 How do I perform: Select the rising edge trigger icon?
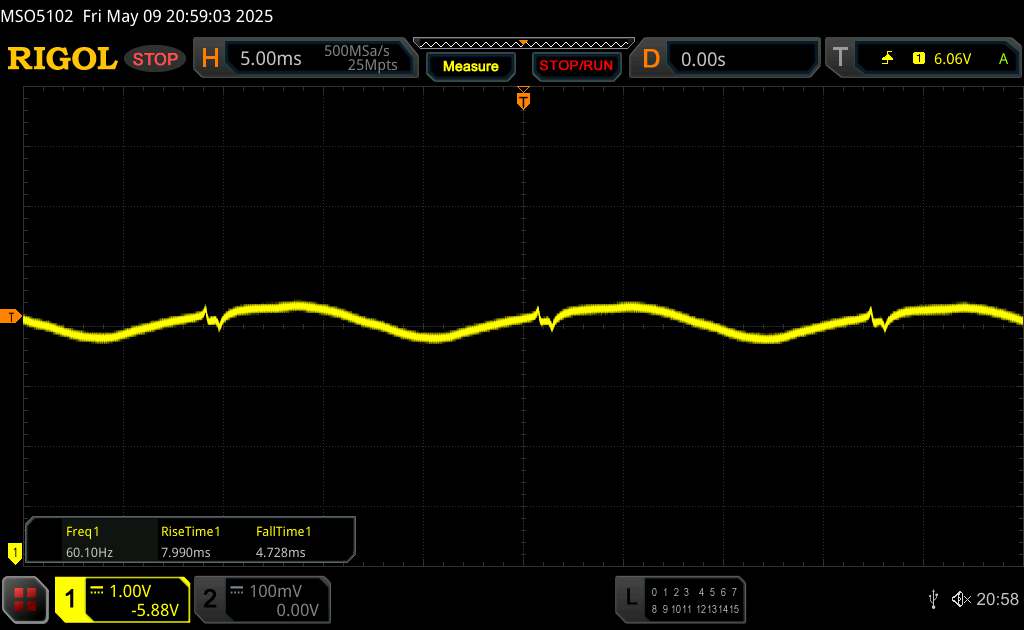coord(887,59)
